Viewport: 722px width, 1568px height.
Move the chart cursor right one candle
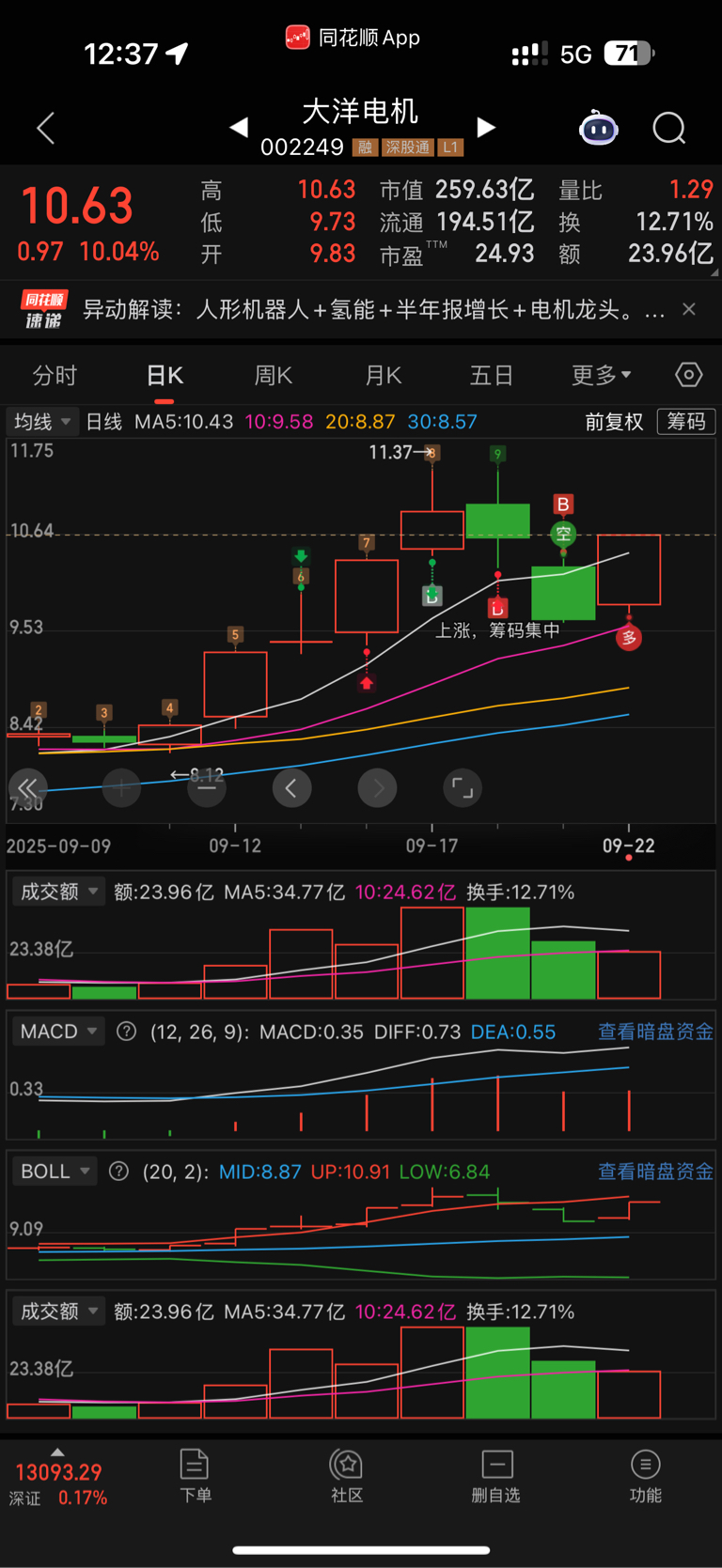point(377,787)
